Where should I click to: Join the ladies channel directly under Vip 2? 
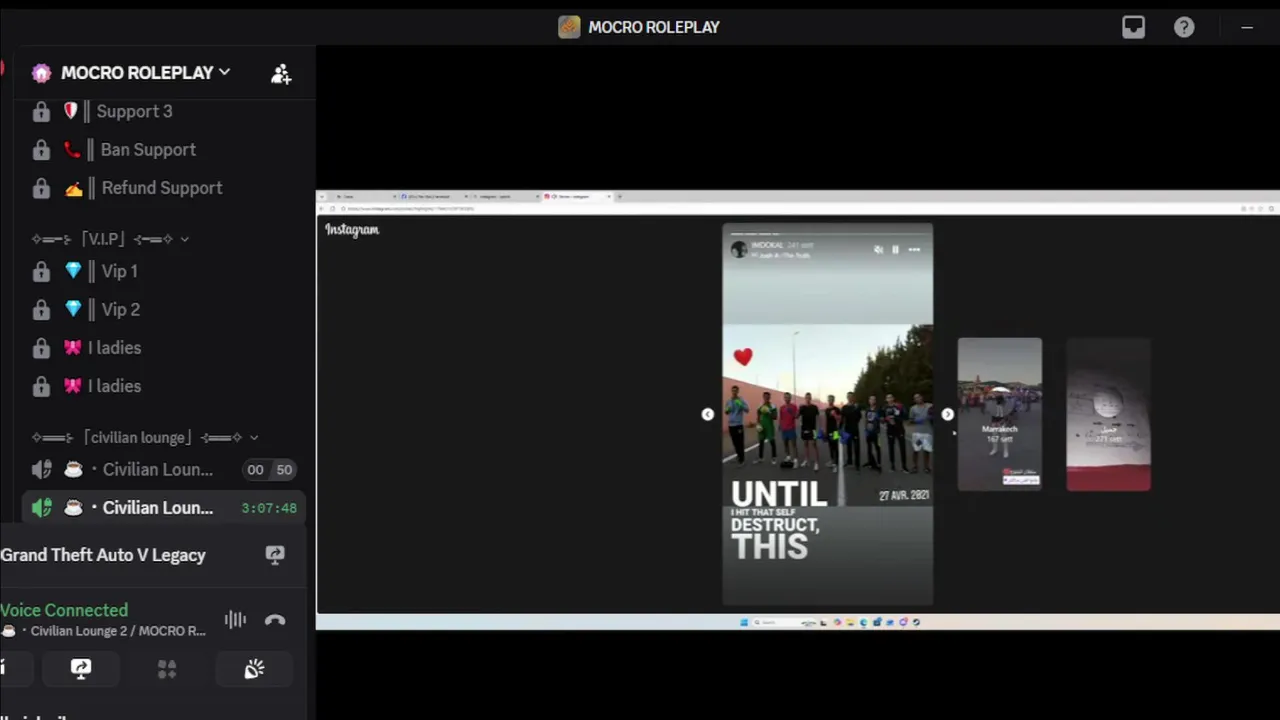[x=165, y=347]
